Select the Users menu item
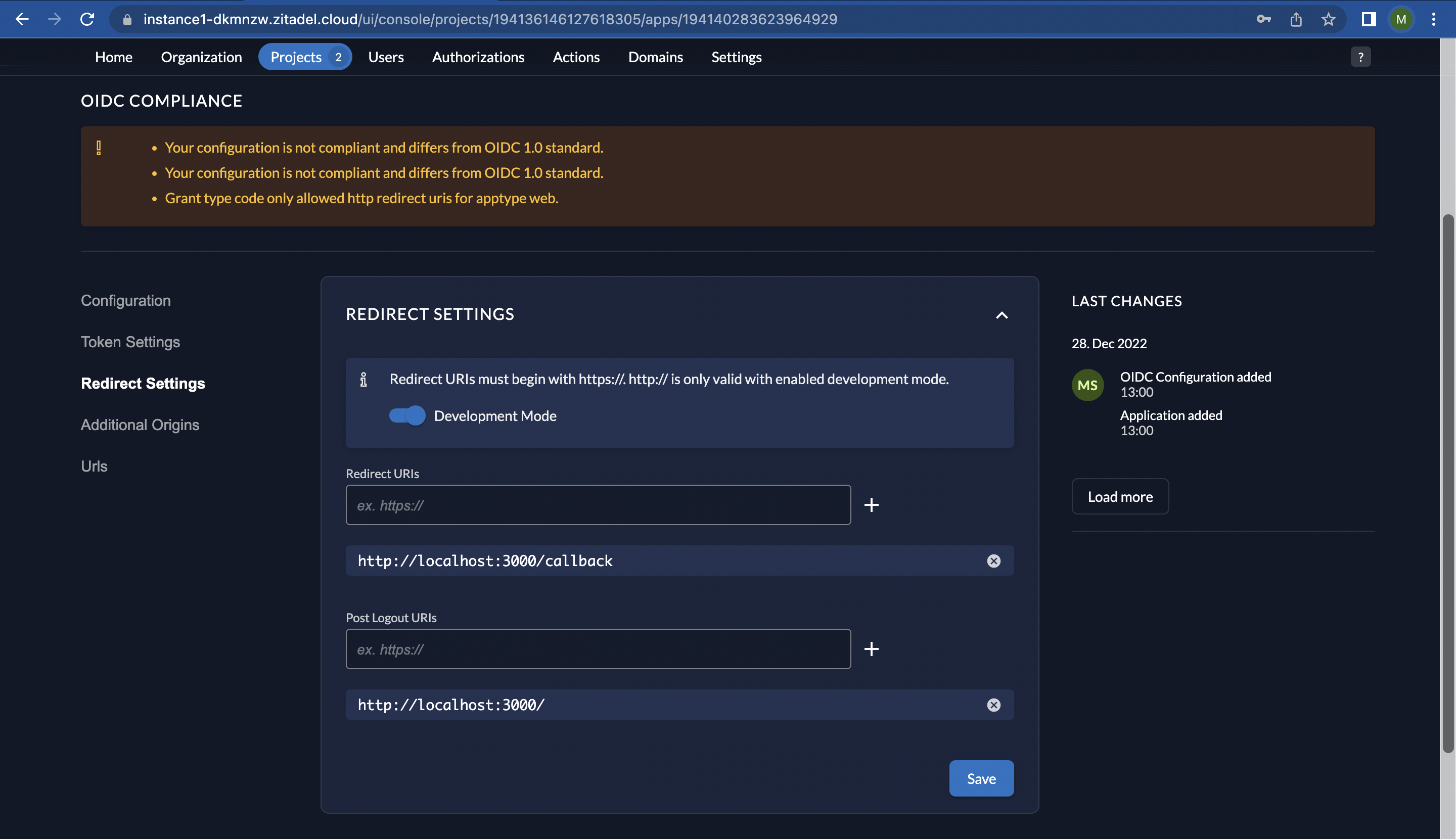This screenshot has height=839, width=1456. pos(385,56)
